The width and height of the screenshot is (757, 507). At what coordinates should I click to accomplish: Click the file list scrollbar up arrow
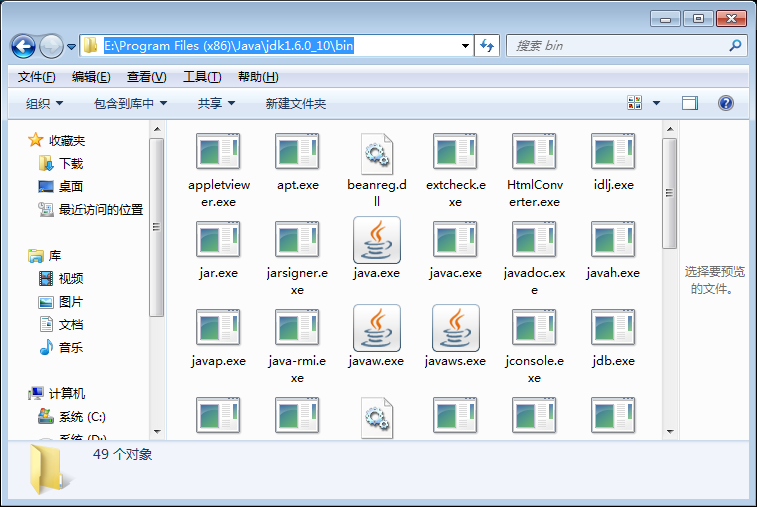tap(670, 129)
